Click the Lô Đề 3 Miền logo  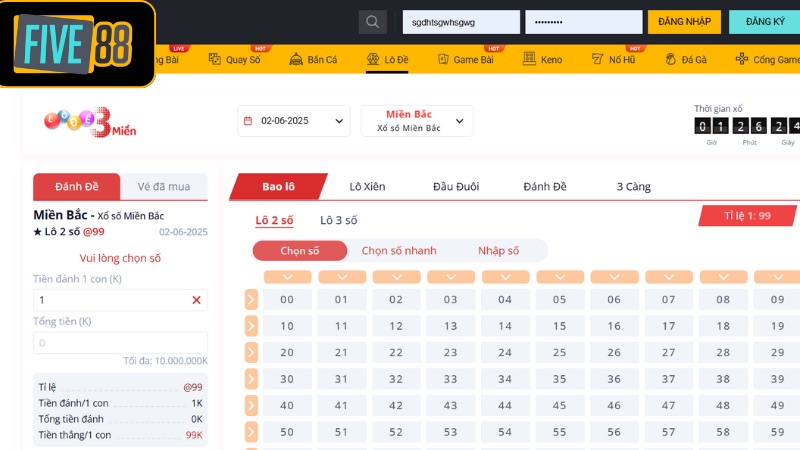tap(90, 122)
